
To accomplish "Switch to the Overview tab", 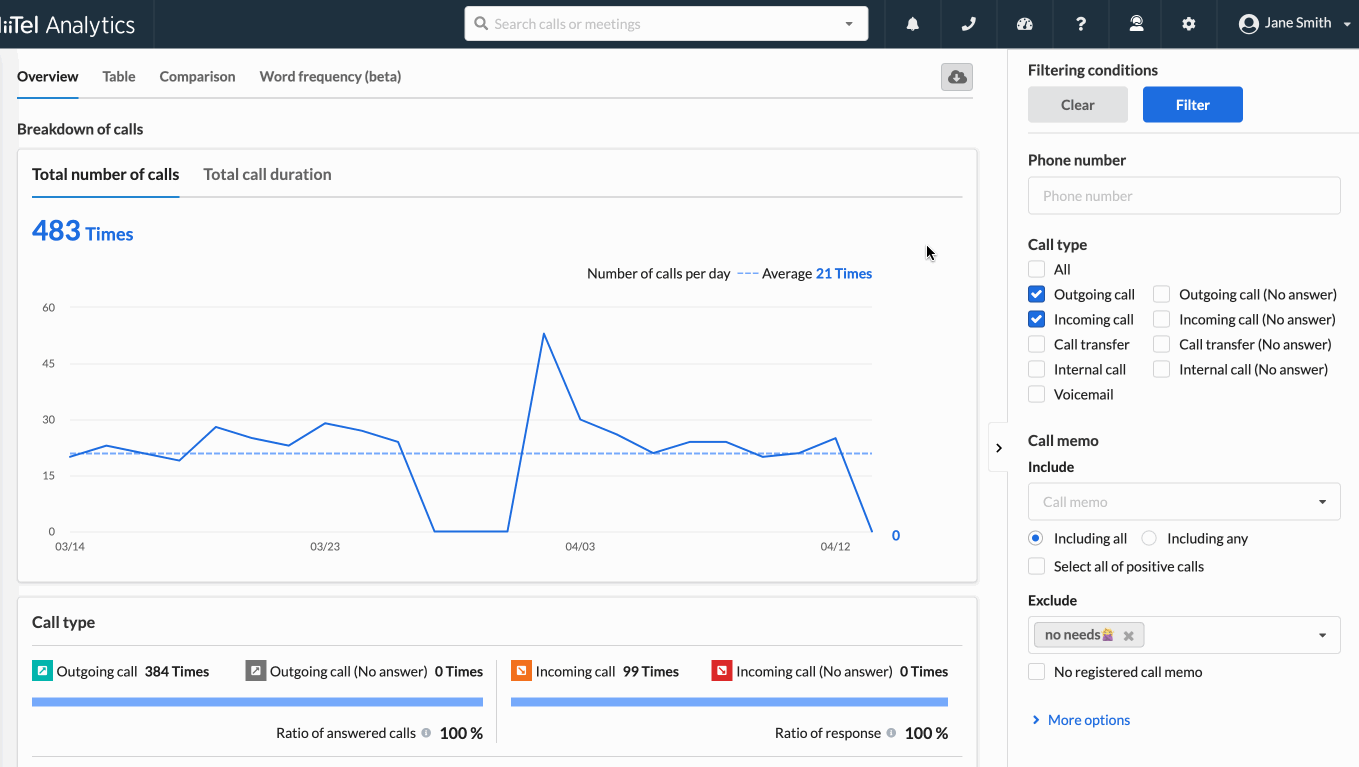I will pyautogui.click(x=48, y=76).
